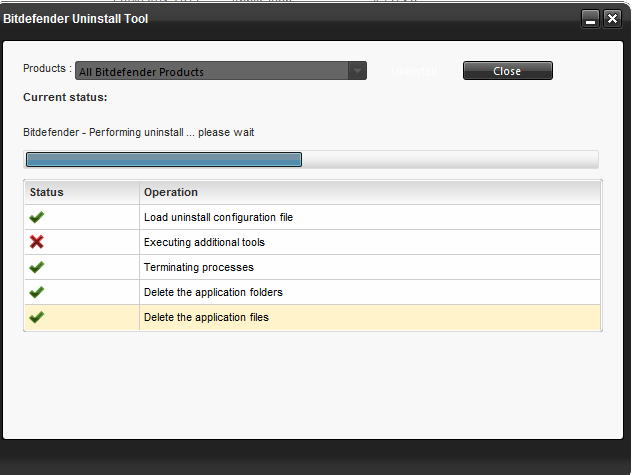Click the Operation column header
Image resolution: width=633 pixels, height=475 pixels.
coord(370,192)
